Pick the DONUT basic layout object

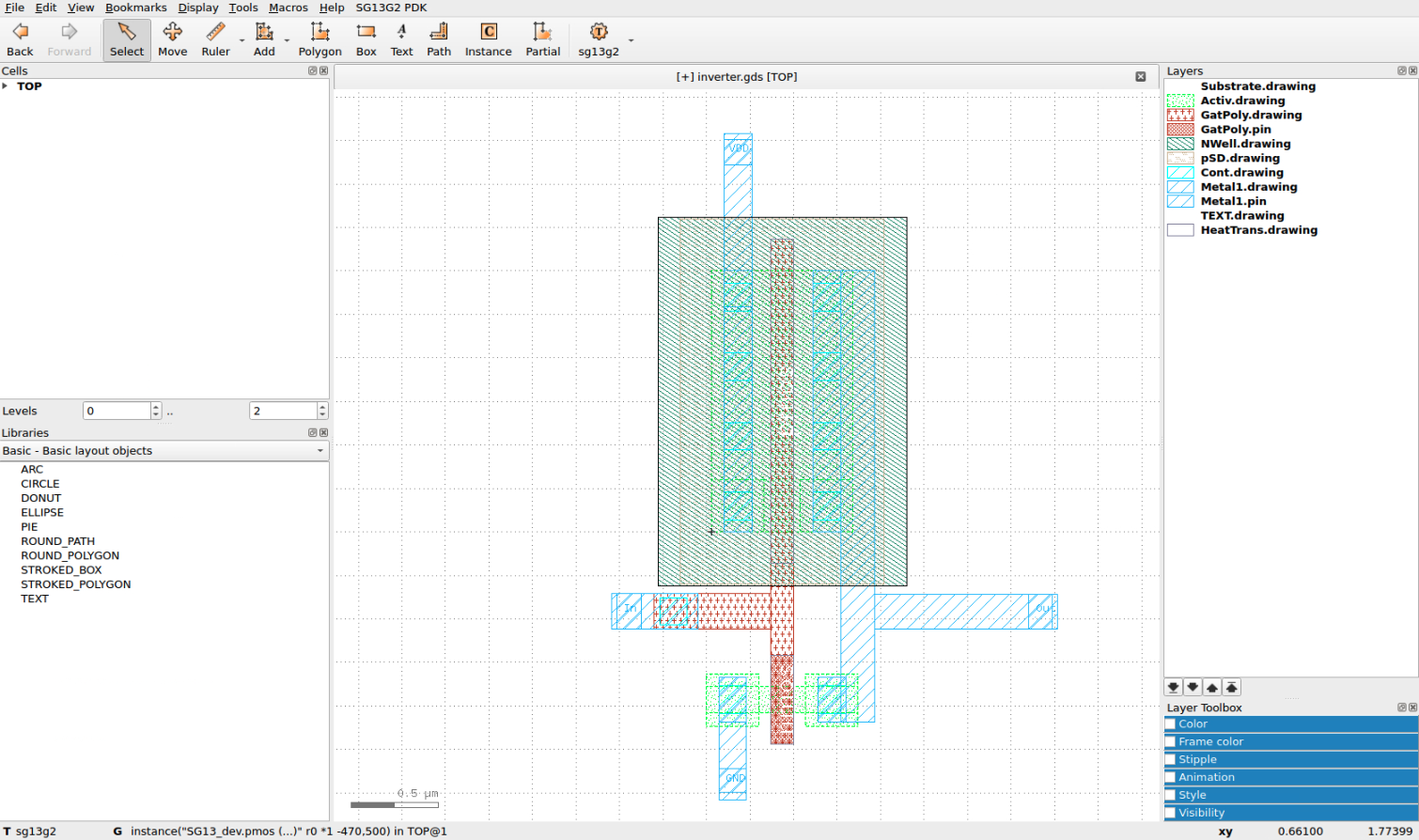pos(40,498)
